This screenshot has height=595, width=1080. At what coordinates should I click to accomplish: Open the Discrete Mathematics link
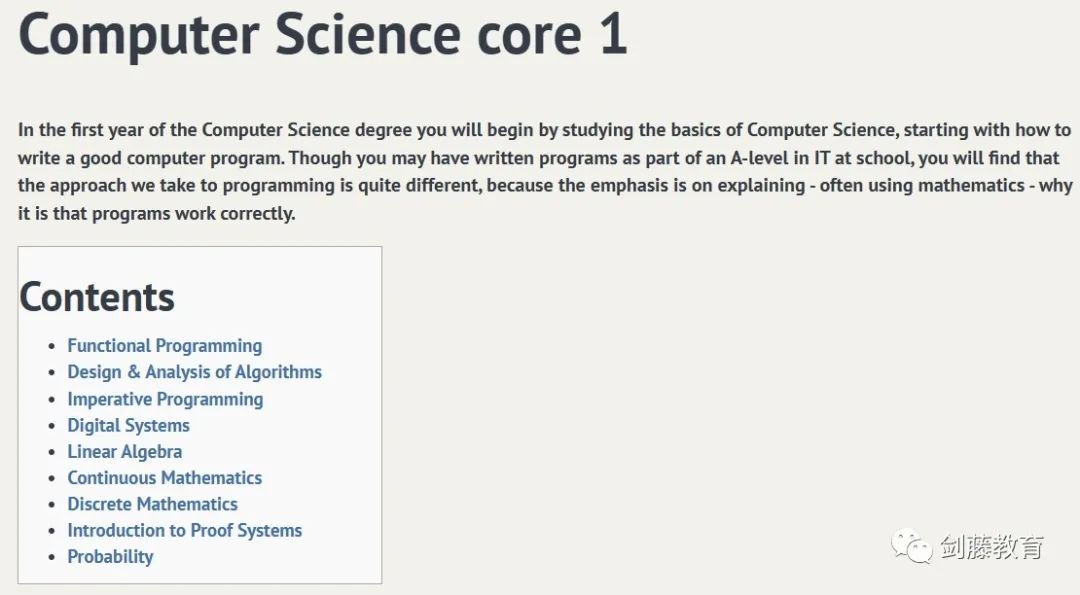pyautogui.click(x=152, y=504)
